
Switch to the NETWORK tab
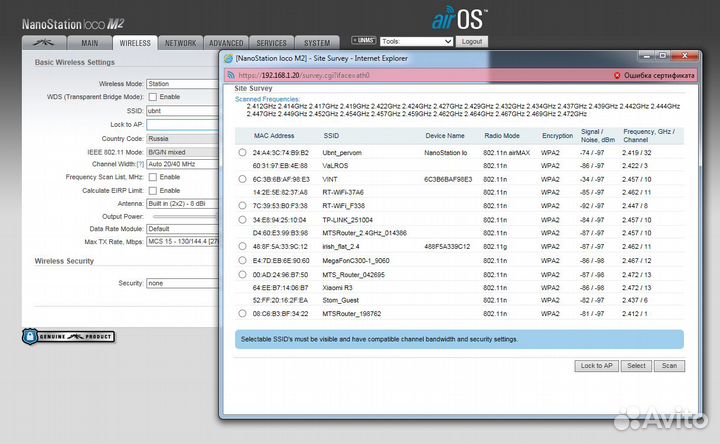coord(180,43)
